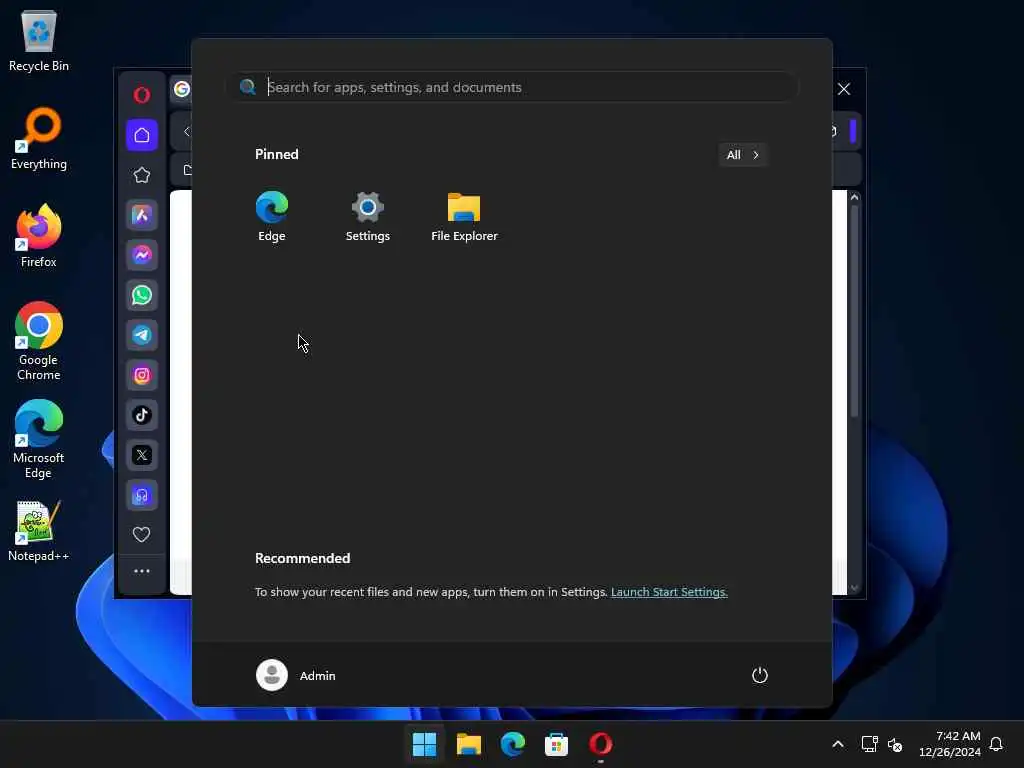The width and height of the screenshot is (1024, 768).
Task: Expand All apps list
Action: point(743,155)
